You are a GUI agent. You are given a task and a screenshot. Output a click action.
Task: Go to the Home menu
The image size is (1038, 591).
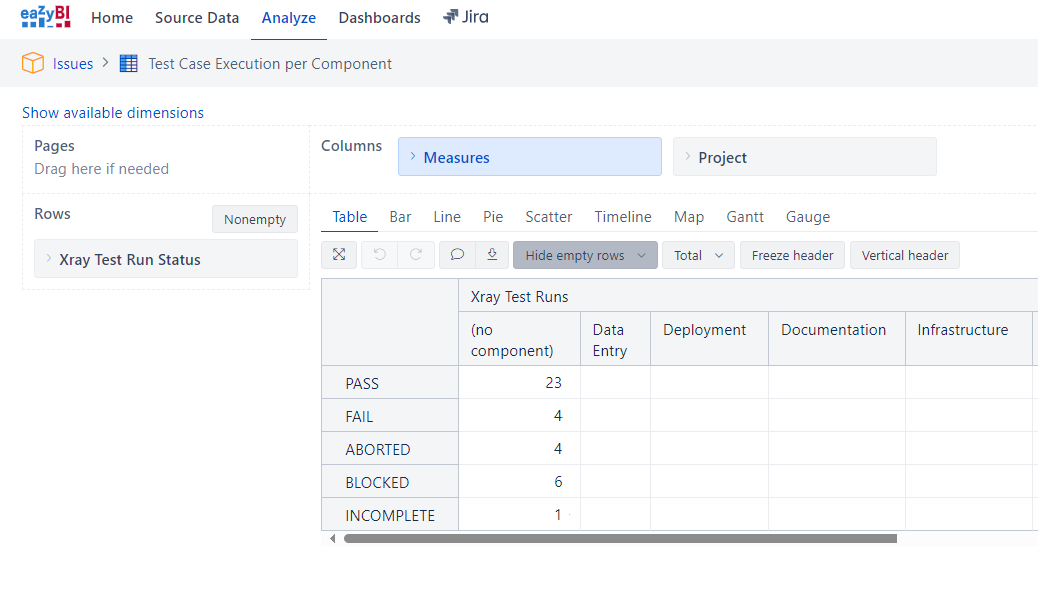tap(112, 18)
